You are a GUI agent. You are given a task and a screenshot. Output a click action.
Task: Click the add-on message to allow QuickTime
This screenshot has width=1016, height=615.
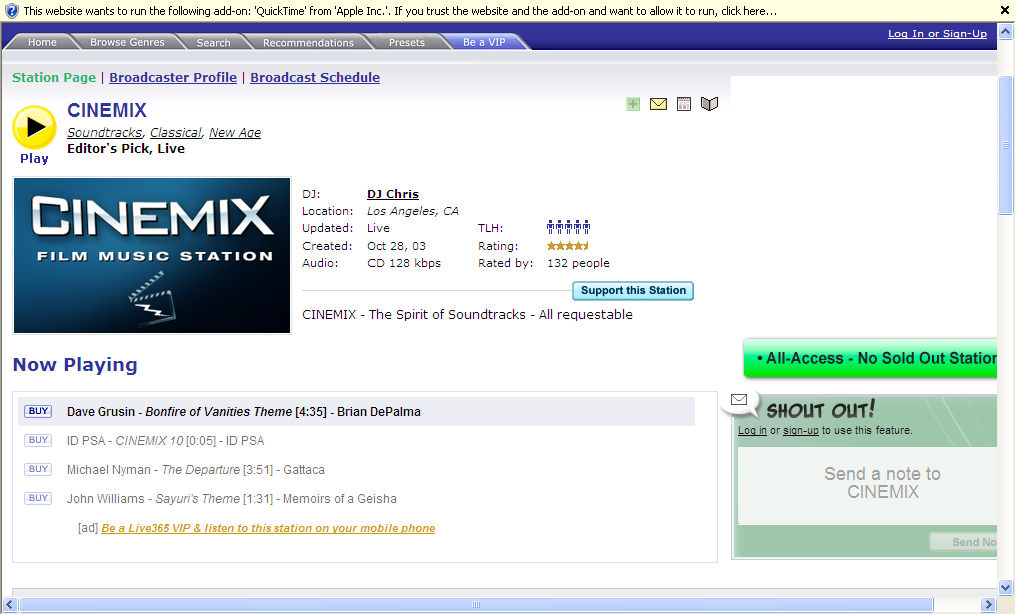coord(400,11)
